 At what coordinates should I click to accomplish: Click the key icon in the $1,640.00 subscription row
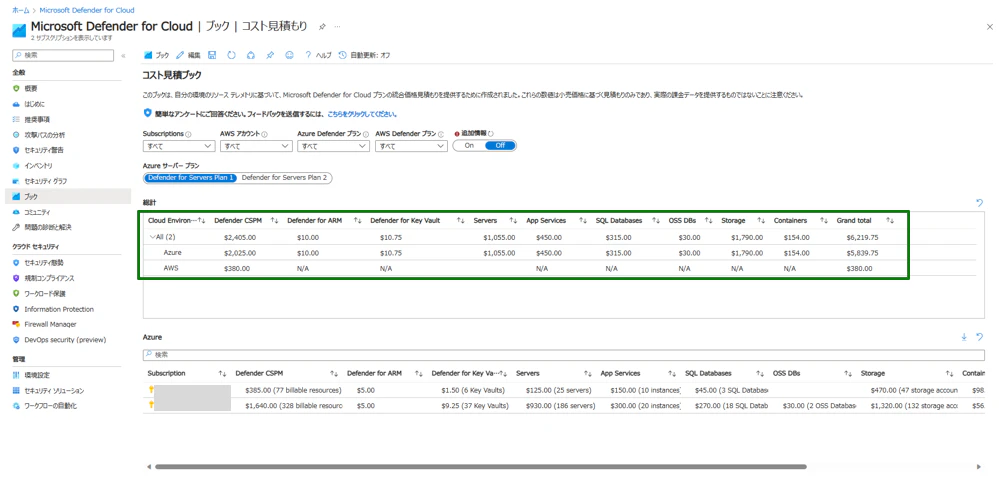150,405
